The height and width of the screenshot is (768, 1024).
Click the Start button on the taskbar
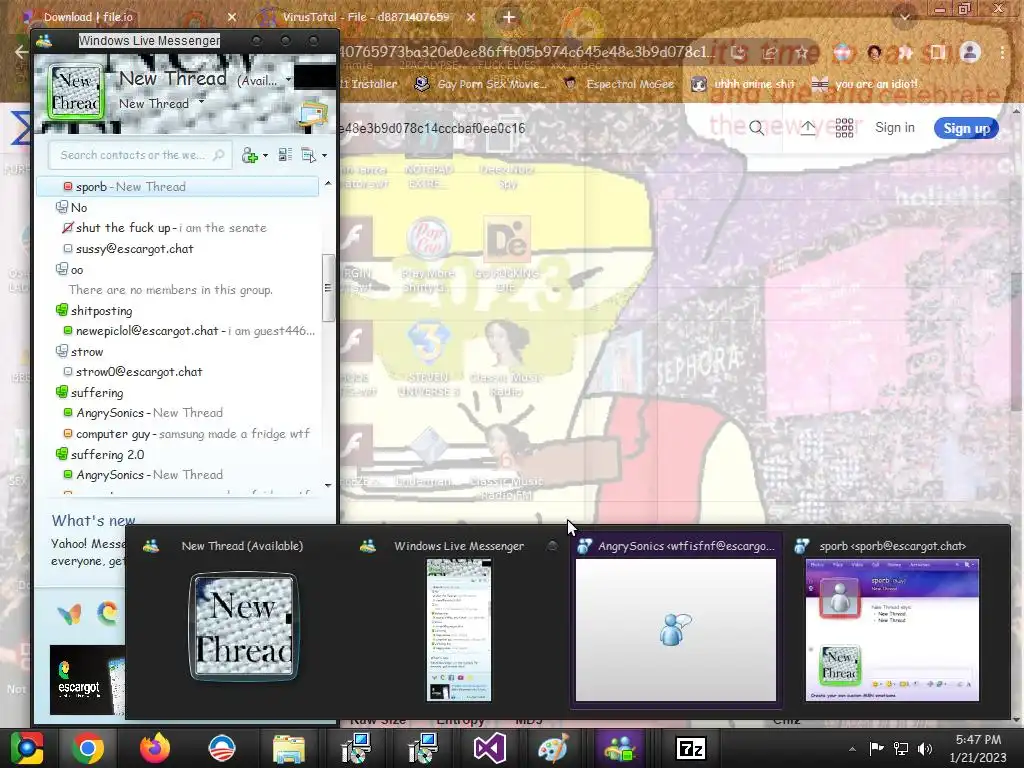27,748
